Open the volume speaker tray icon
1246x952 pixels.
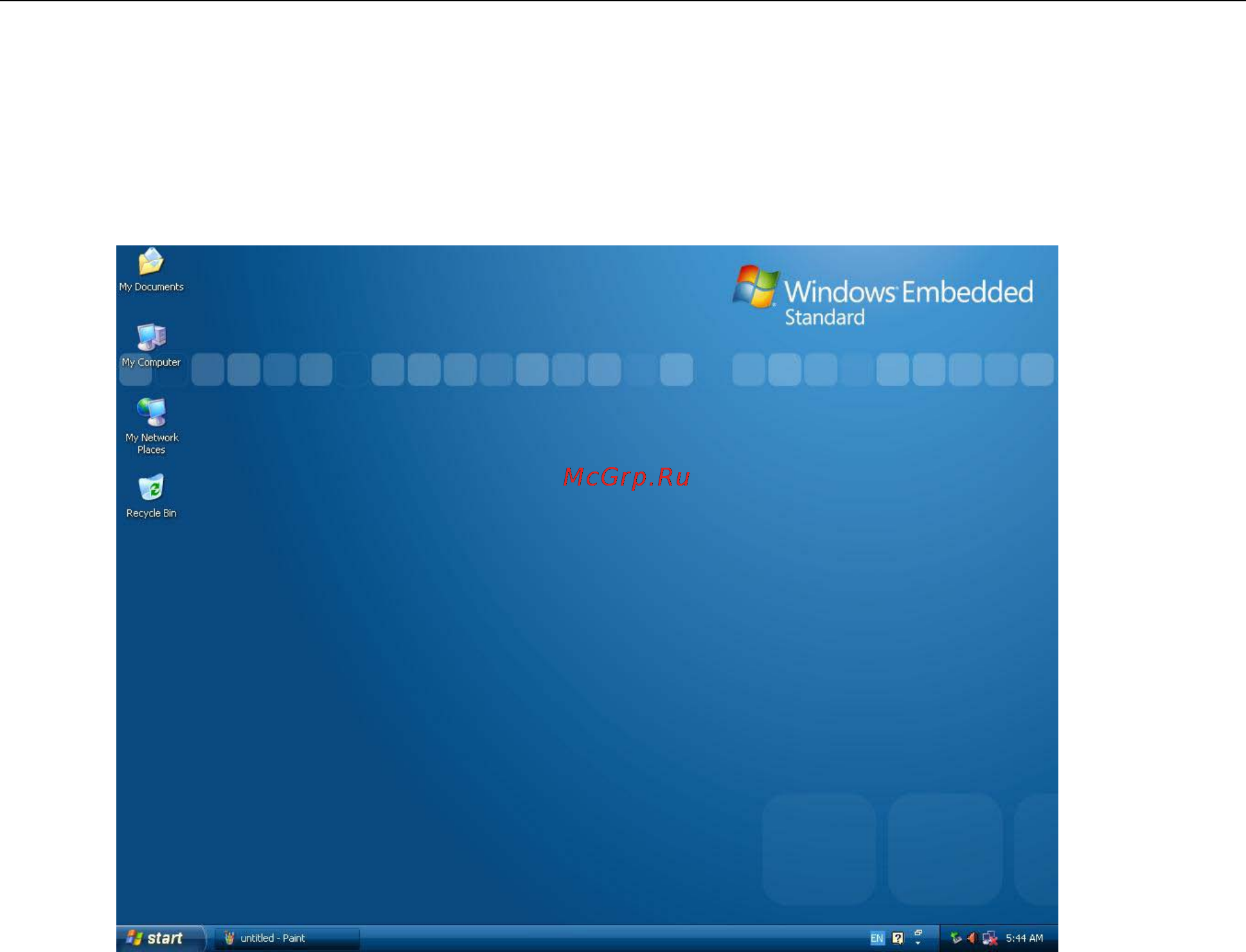coord(972,939)
